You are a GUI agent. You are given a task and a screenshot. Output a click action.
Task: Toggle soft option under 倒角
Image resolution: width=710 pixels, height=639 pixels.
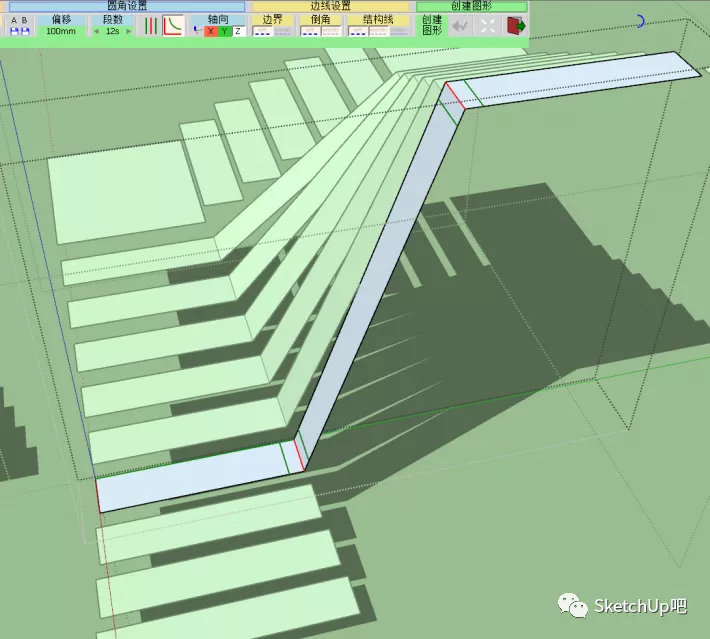(x=311, y=31)
